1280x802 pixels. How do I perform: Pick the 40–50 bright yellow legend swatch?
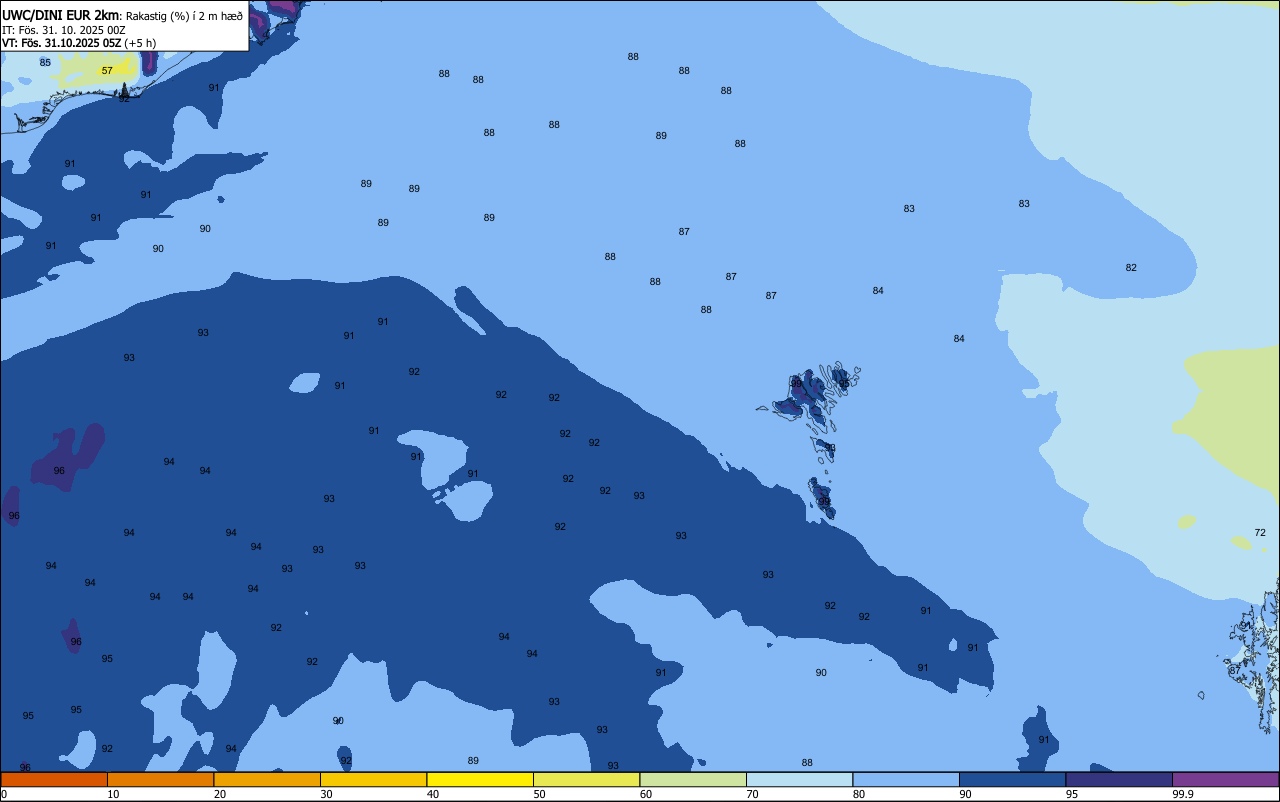pyautogui.click(x=480, y=779)
